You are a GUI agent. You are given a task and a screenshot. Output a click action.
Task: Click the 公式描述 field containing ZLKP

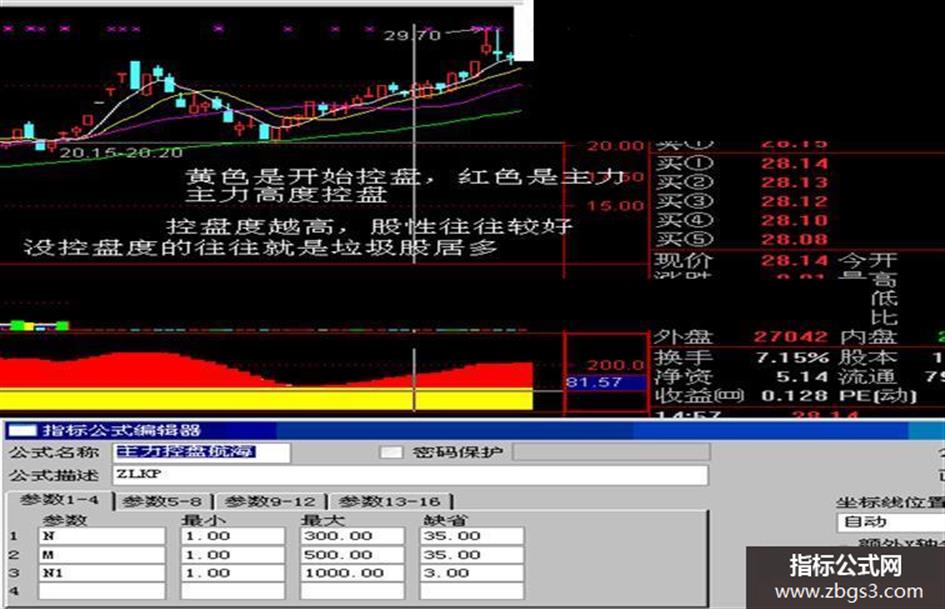coord(410,475)
